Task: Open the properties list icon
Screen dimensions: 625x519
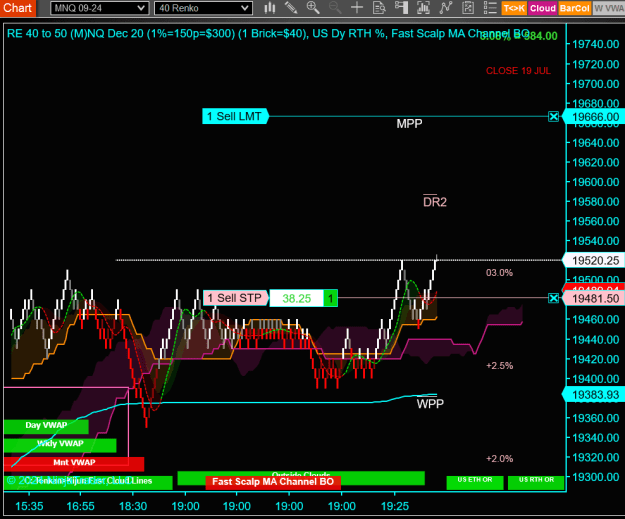Action: 490,8
